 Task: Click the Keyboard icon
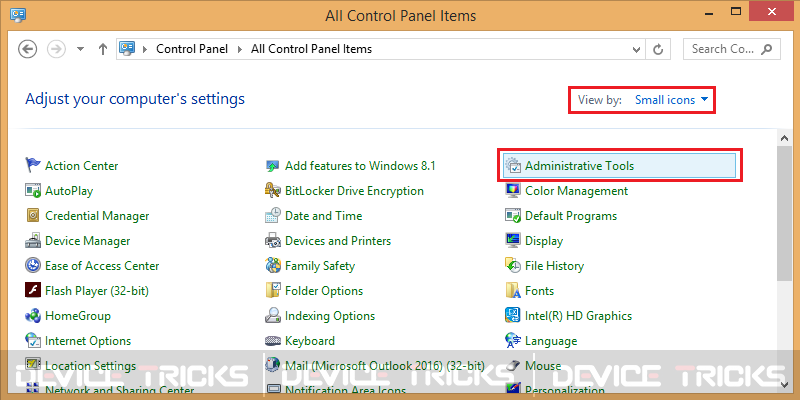pos(273,340)
